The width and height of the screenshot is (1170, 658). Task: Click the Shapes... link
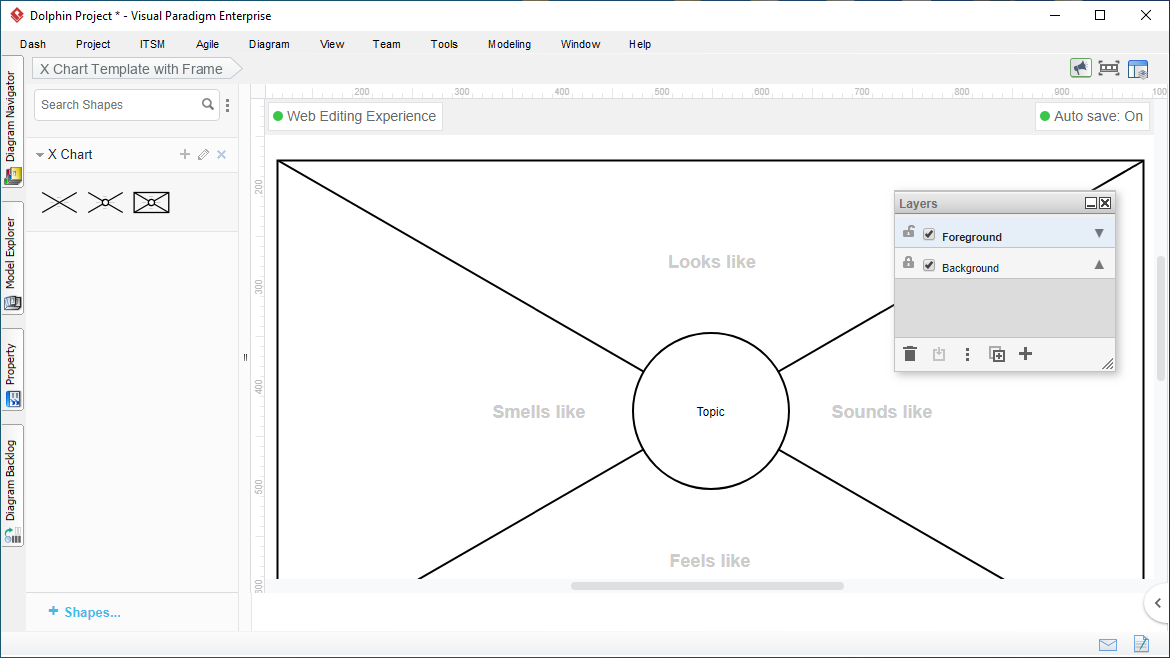(84, 612)
